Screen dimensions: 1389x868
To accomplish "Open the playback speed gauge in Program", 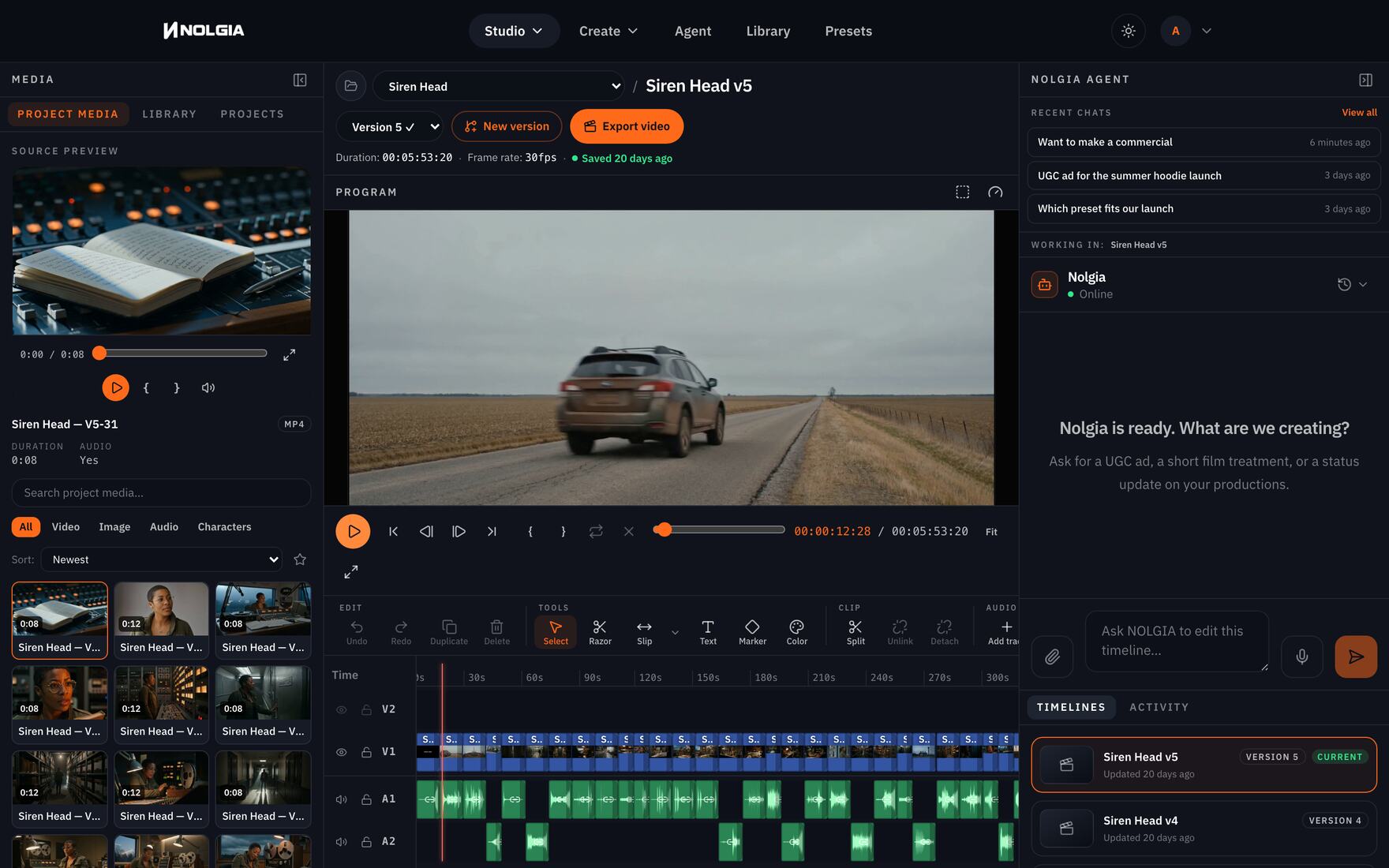I will pyautogui.click(x=995, y=192).
